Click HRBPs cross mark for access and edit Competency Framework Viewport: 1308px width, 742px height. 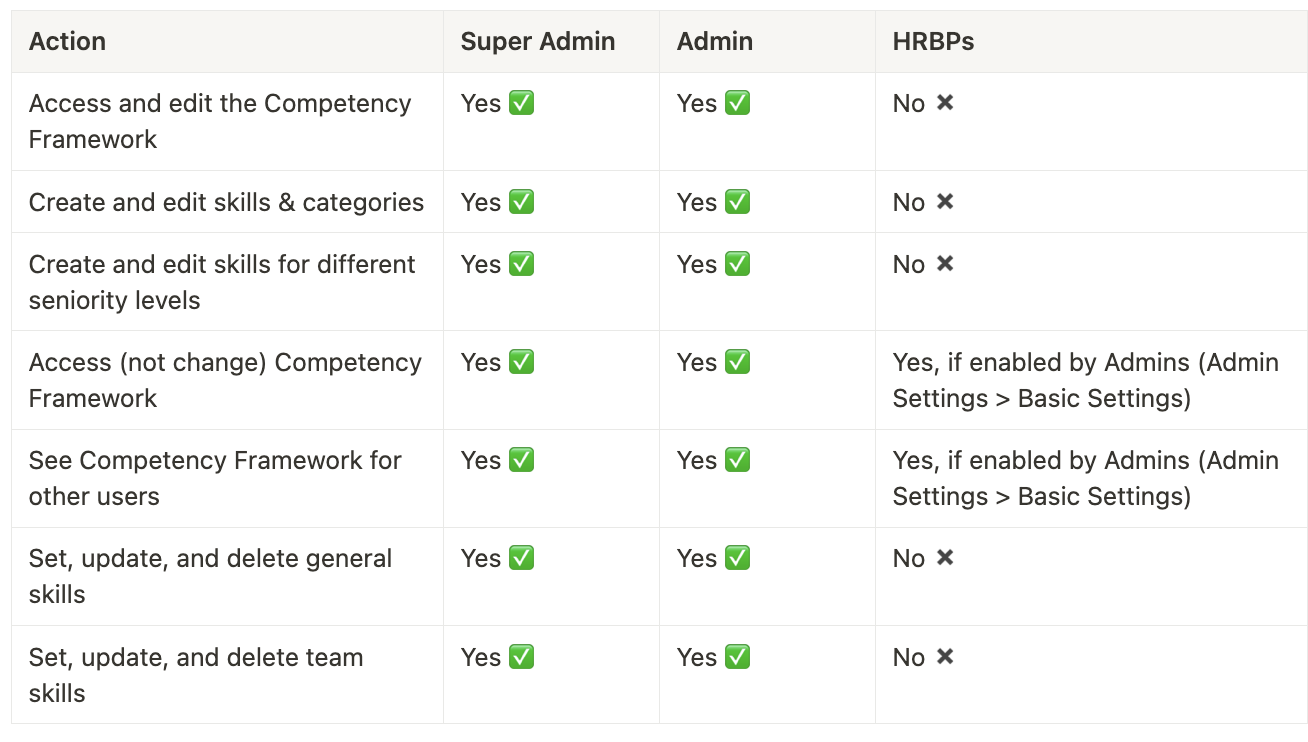coord(945,103)
